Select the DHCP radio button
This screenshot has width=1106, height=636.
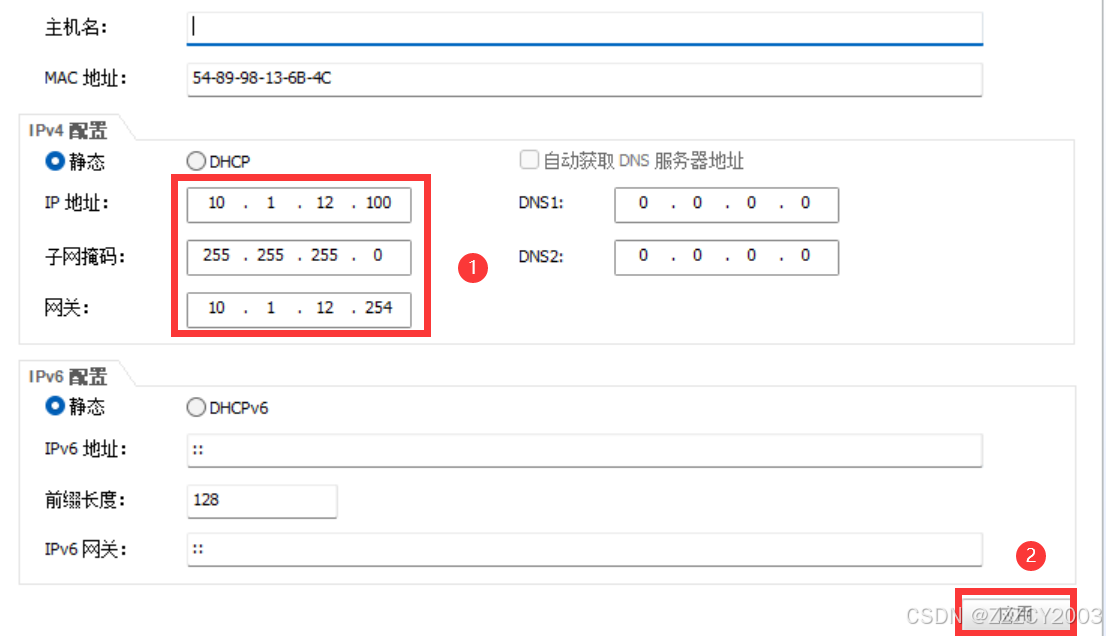click(196, 162)
